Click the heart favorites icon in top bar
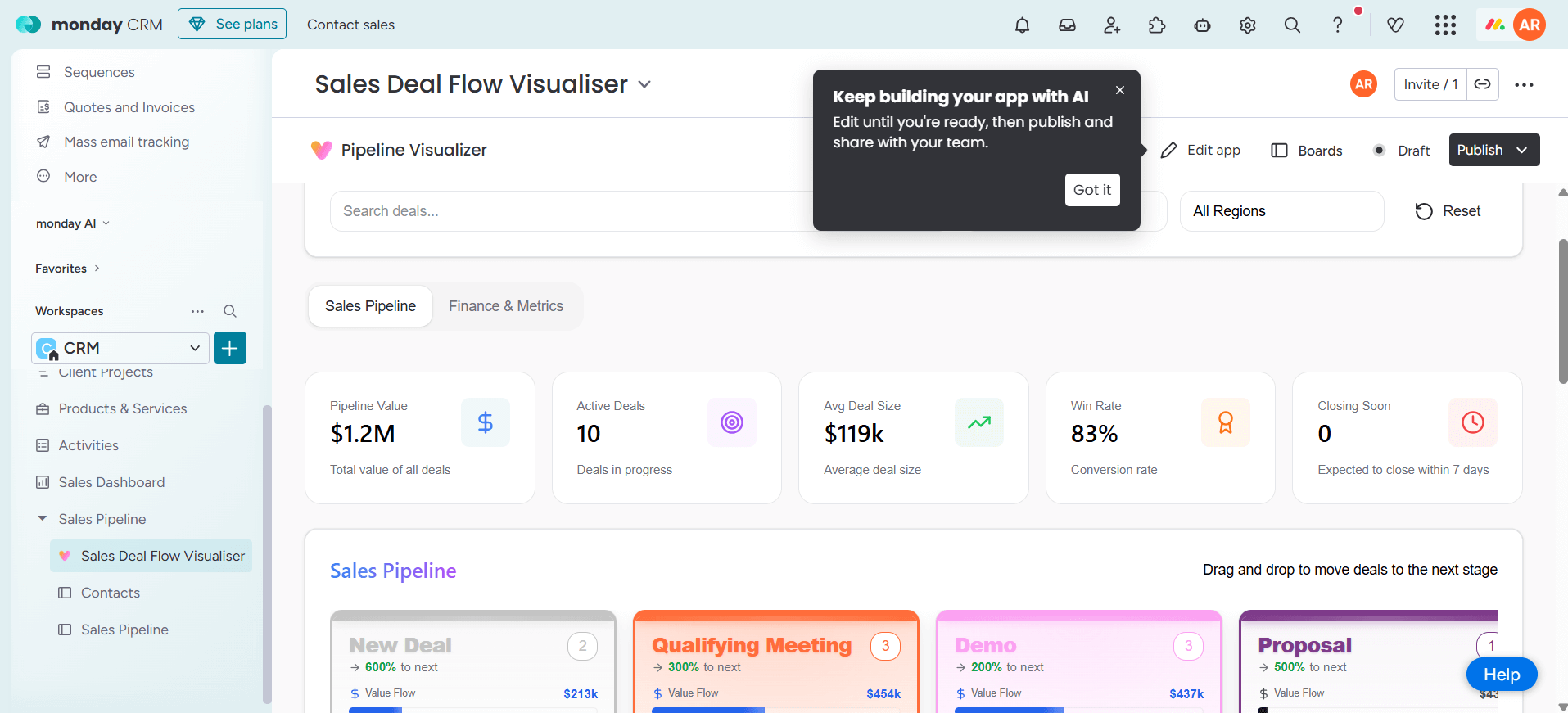 1396,25
